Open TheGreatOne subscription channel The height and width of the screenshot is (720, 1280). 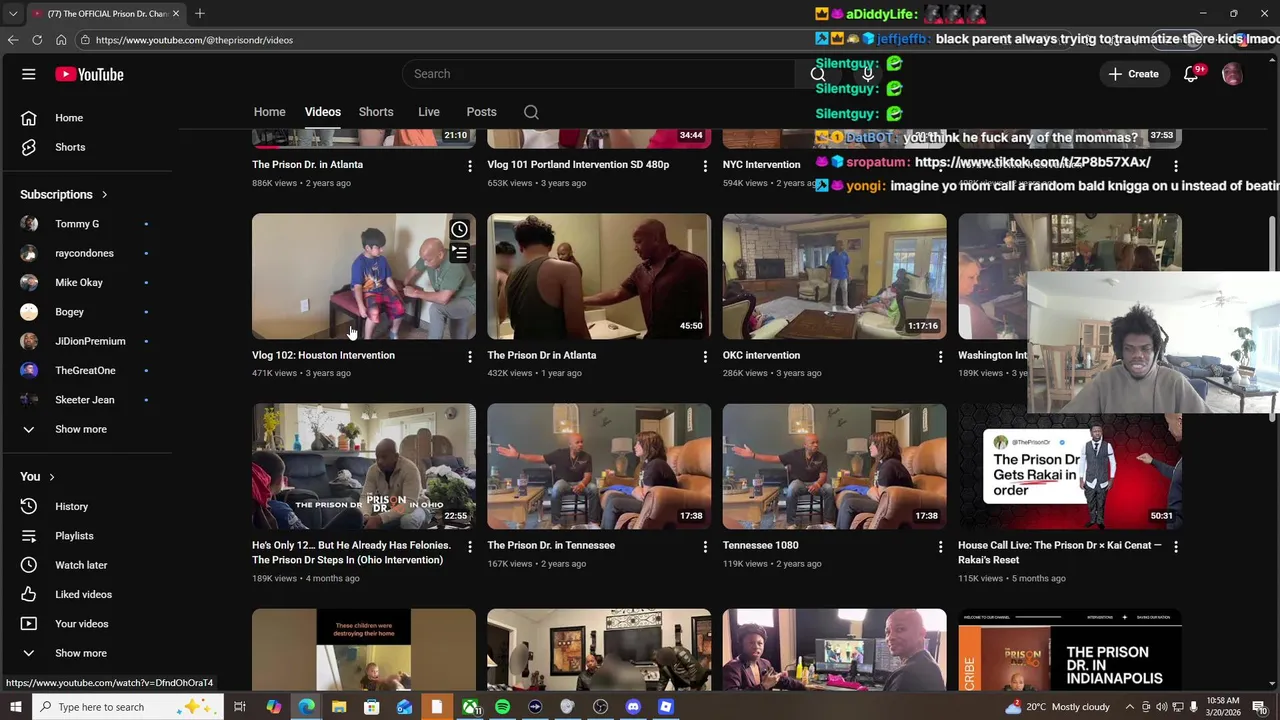pos(85,371)
